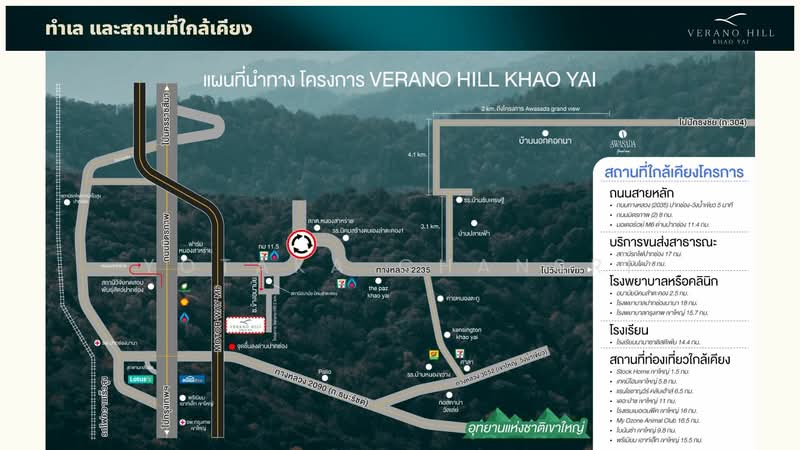Click the white dot for บ้านนอกคอกนา
This screenshot has height=450, width=800.
coord(545,133)
